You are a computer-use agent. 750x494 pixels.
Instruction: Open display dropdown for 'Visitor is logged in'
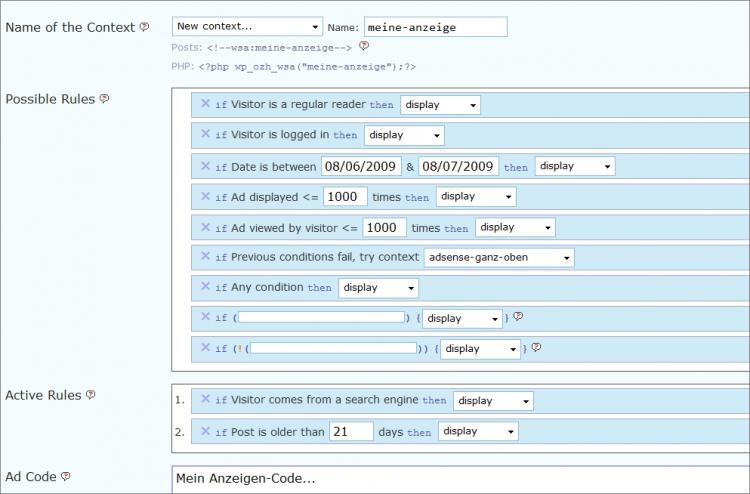click(404, 135)
